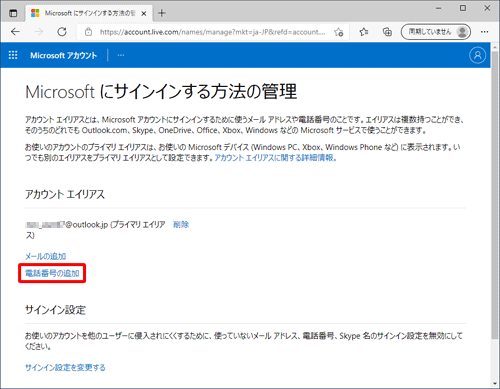Viewport: 500px width, 389px height.
Task: Expand the header ellipsis menu
Action: [121, 55]
